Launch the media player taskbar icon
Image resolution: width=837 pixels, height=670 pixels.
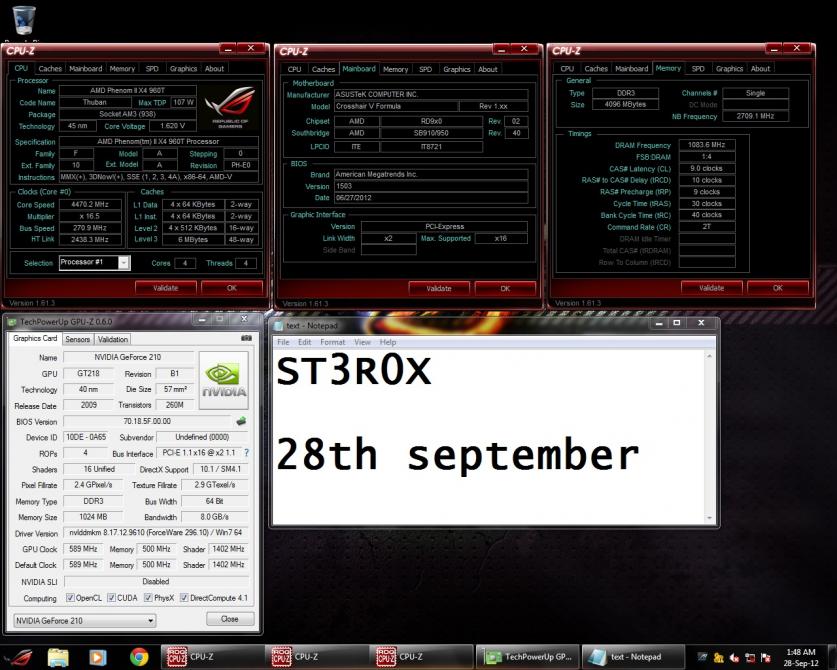[x=97, y=657]
